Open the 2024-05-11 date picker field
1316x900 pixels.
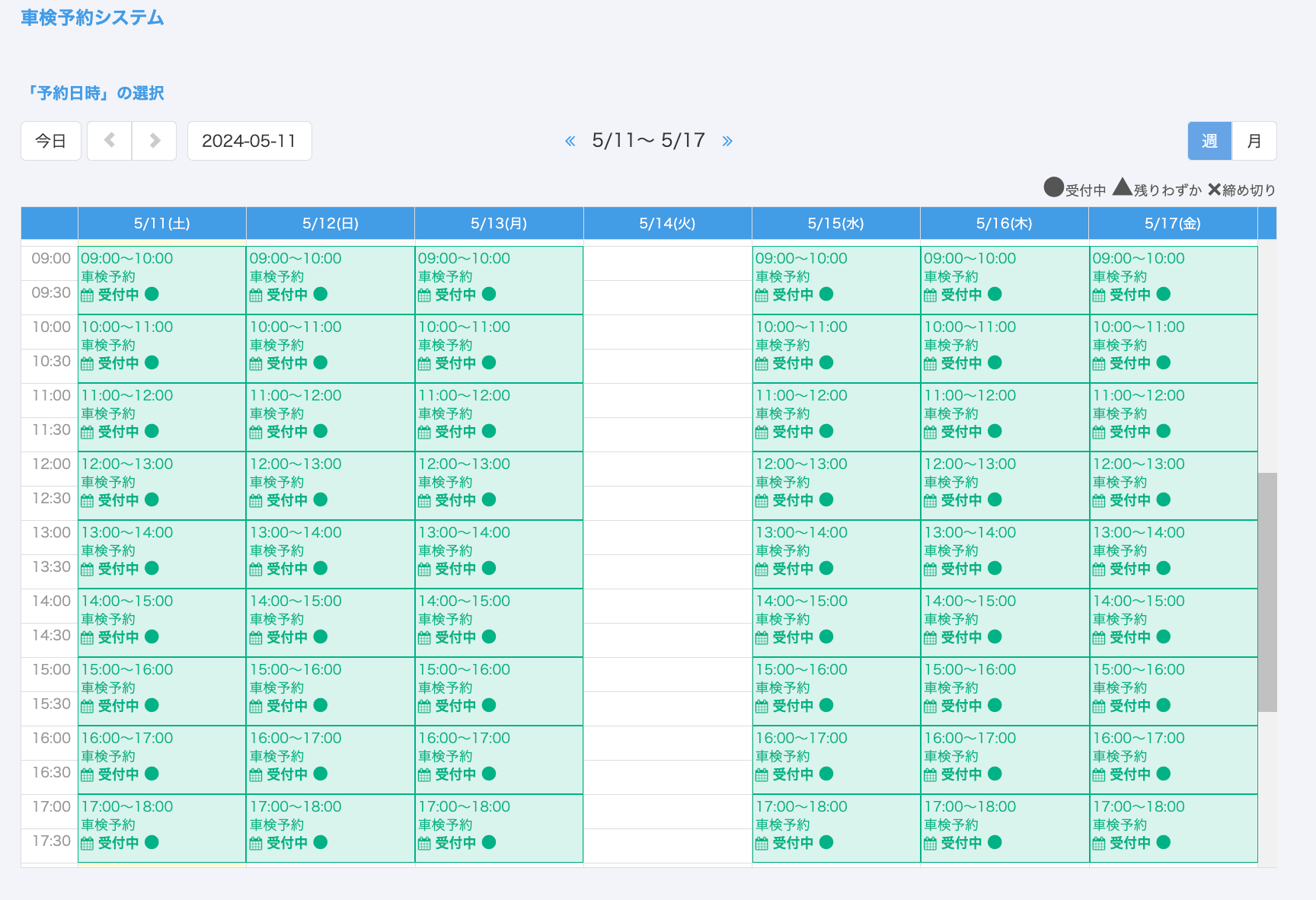(249, 141)
